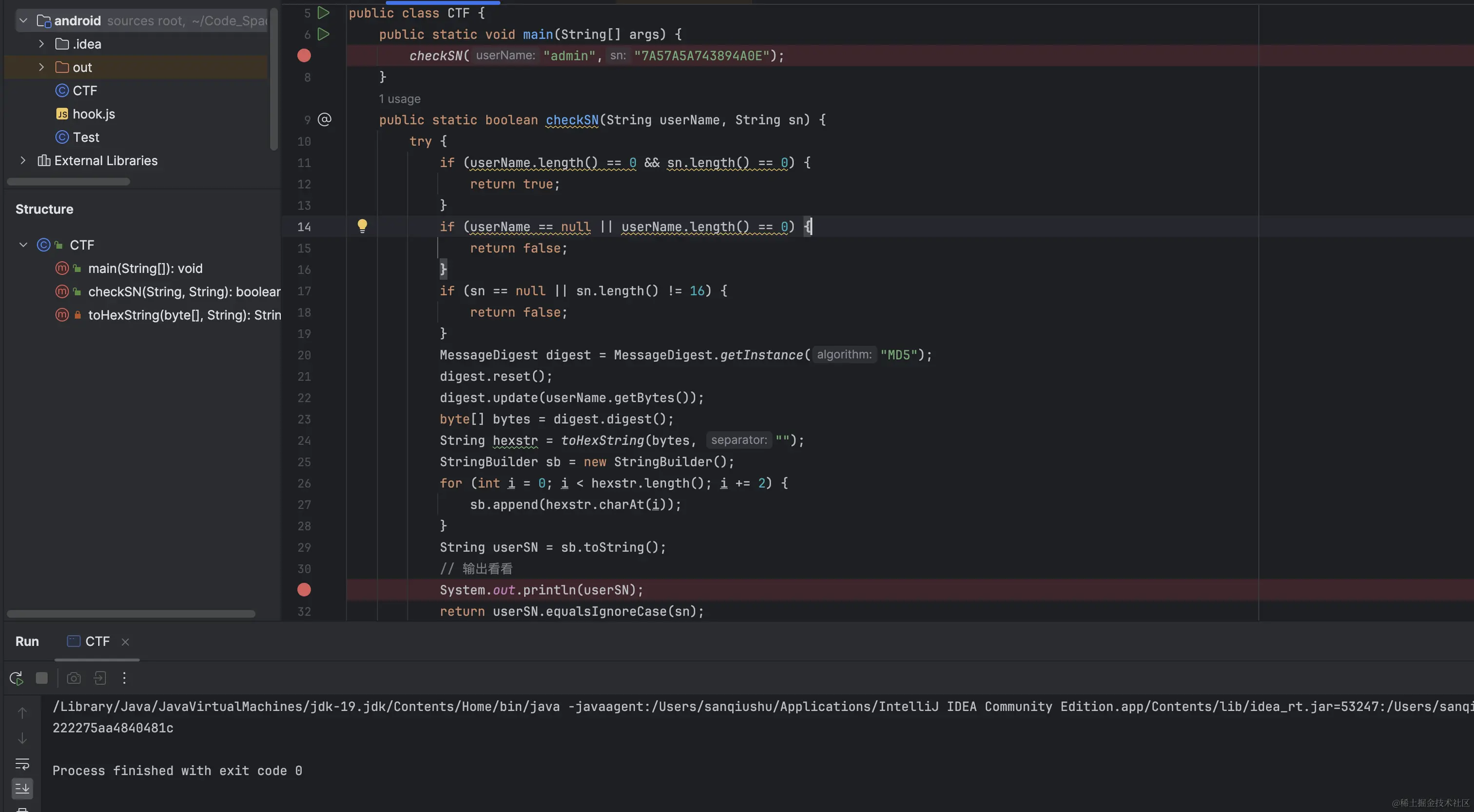The image size is (1474, 812).
Task: Click the yellow lightbulb quick-fix icon
Action: coord(362,226)
